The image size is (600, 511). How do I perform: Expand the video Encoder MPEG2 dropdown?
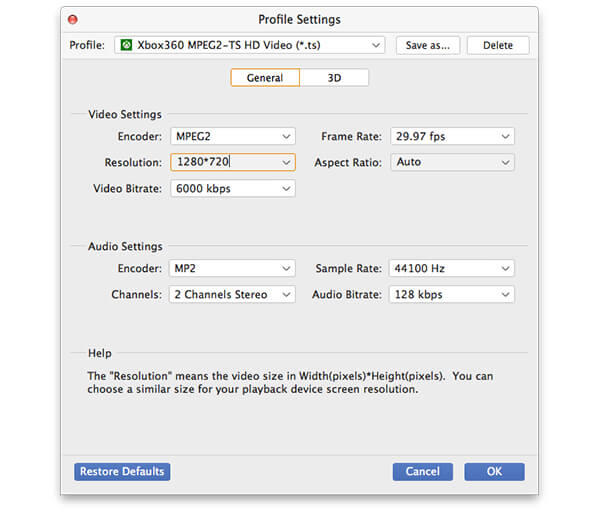pos(232,136)
